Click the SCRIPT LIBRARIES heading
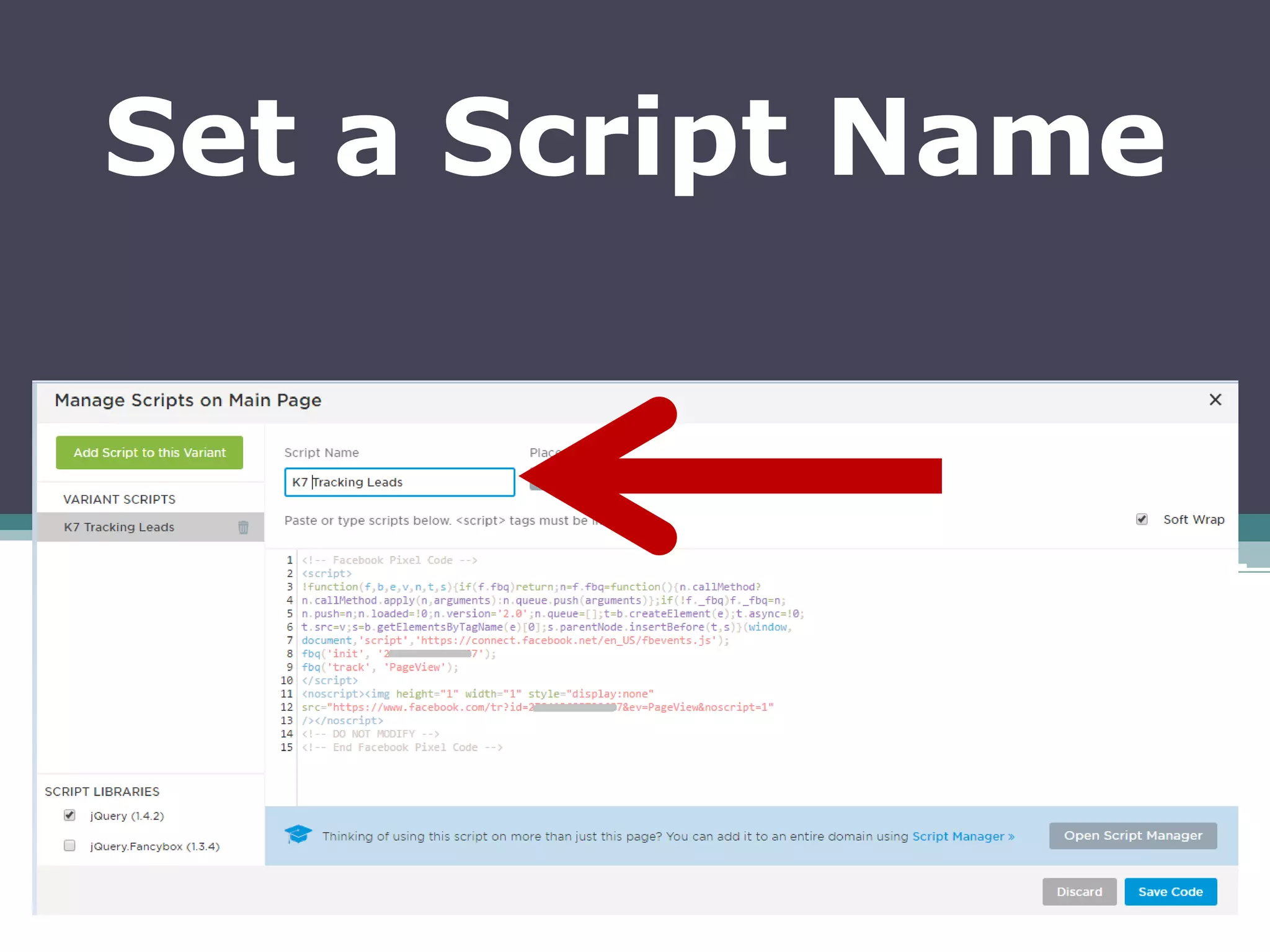Screen dimensions: 1270x952 coord(102,791)
